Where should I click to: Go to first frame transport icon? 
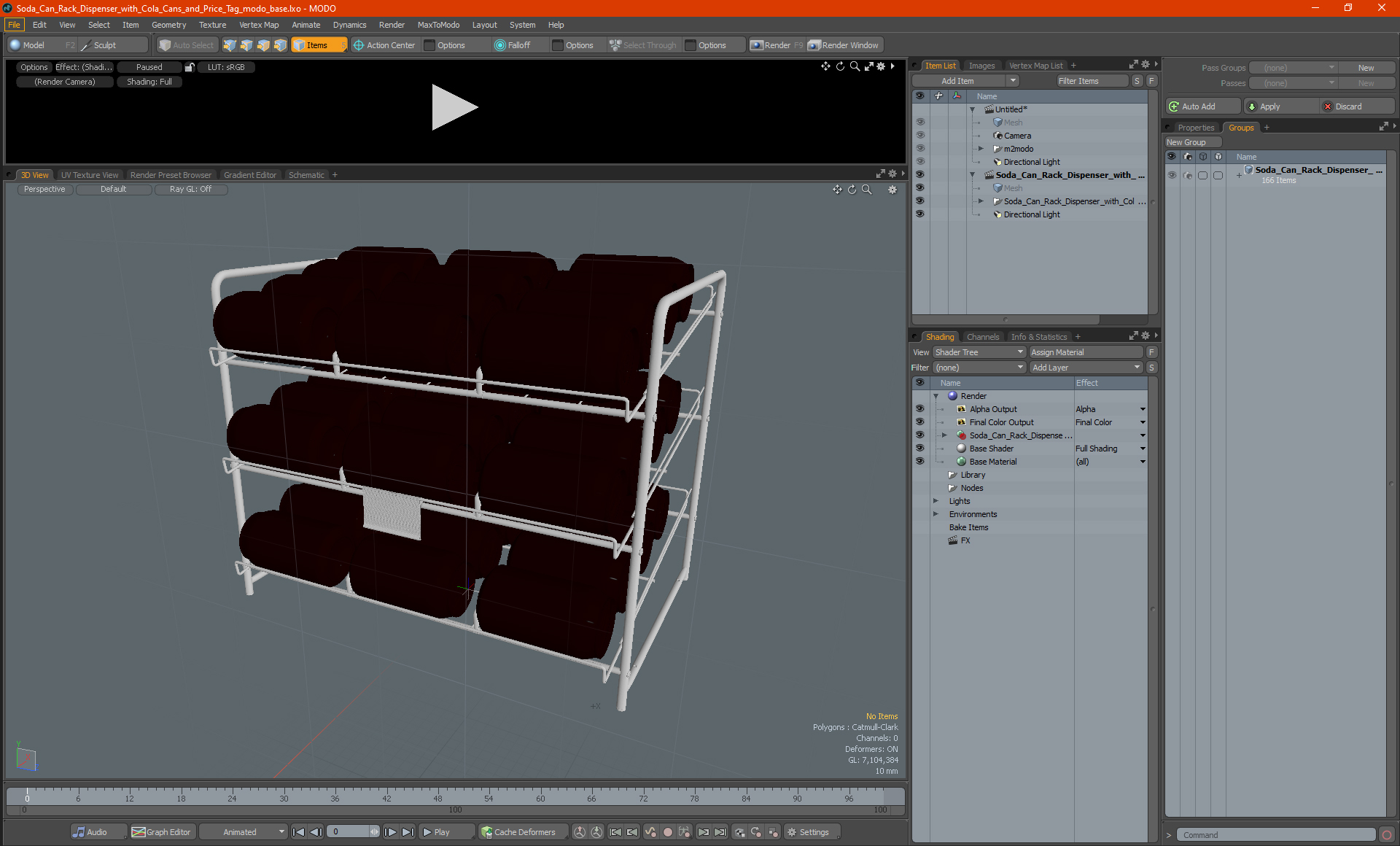[298, 832]
